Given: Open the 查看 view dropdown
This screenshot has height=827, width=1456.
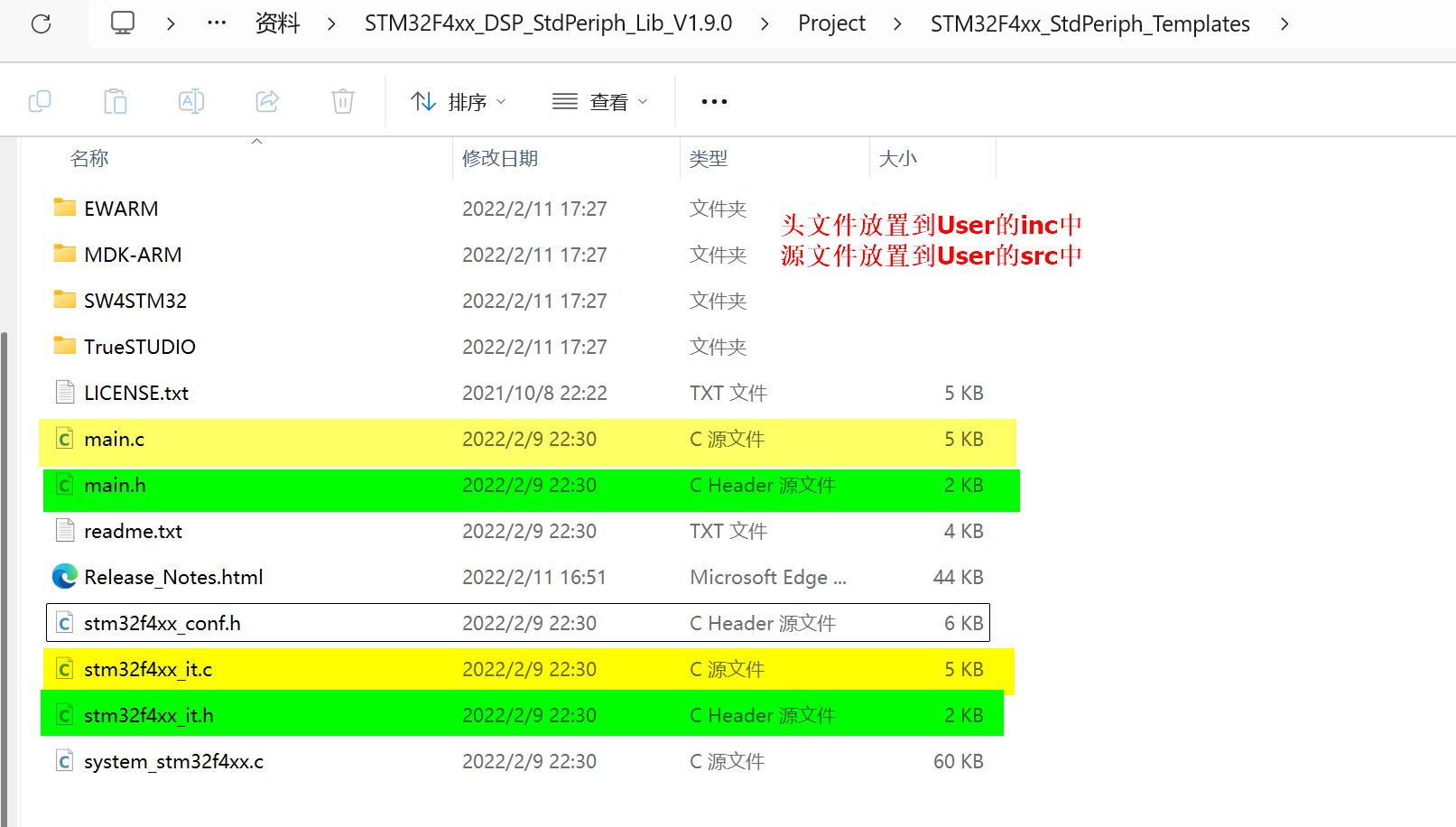Looking at the screenshot, I should click(x=600, y=102).
